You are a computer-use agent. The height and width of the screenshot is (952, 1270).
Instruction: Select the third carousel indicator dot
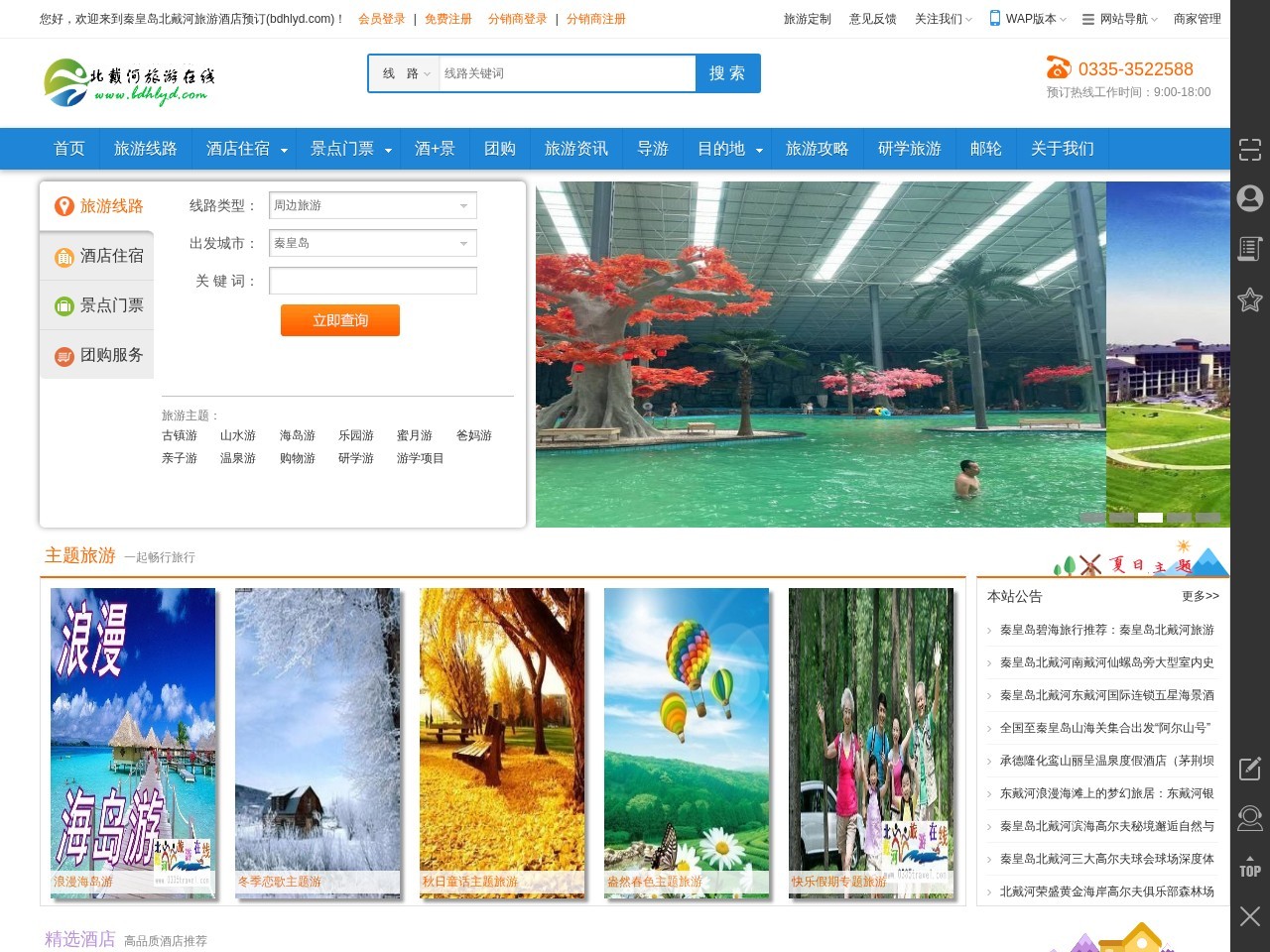pos(1150,517)
